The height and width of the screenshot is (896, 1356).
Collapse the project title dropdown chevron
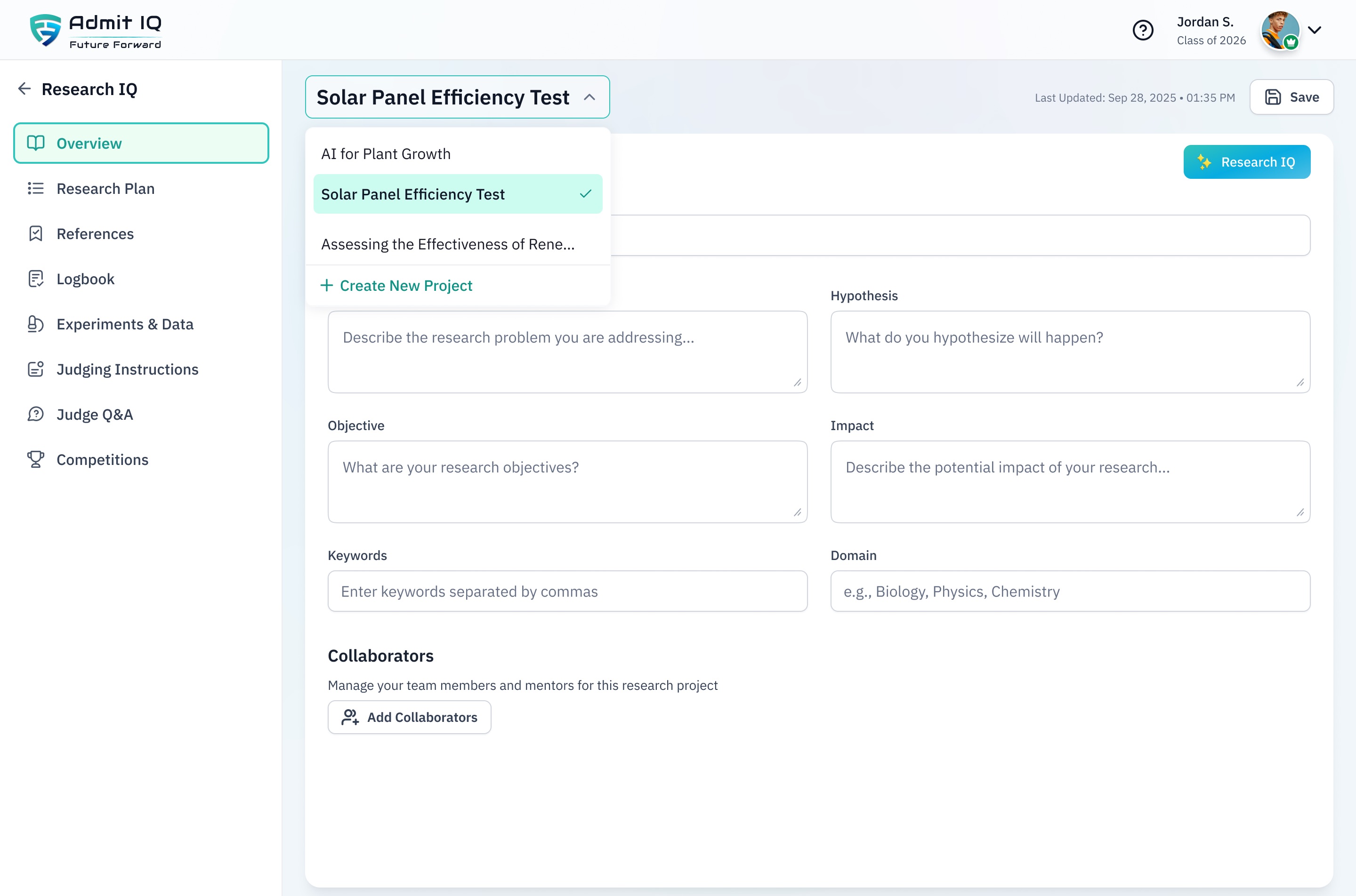pyautogui.click(x=589, y=97)
